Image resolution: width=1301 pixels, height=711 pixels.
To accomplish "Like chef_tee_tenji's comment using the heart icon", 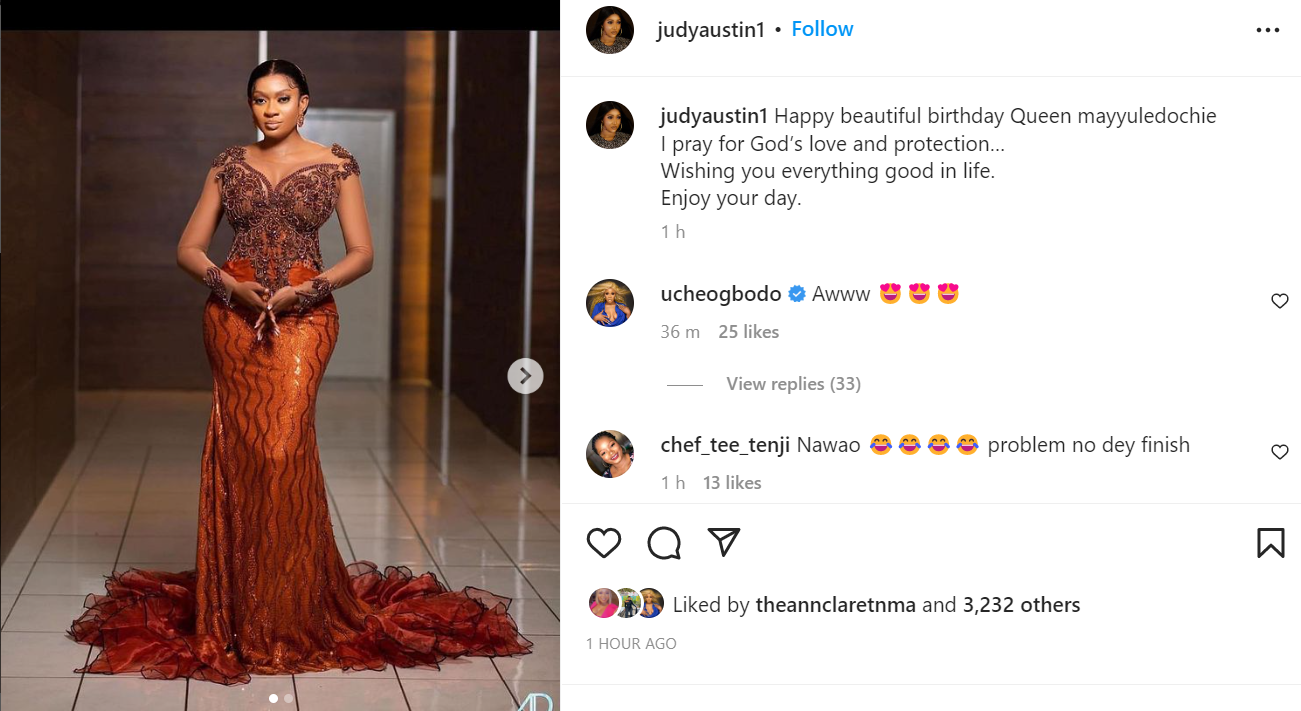I will click(1280, 452).
